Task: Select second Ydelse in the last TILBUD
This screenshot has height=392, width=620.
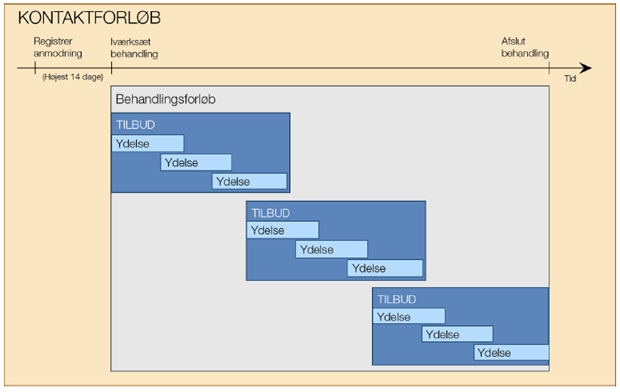Action: 457,334
